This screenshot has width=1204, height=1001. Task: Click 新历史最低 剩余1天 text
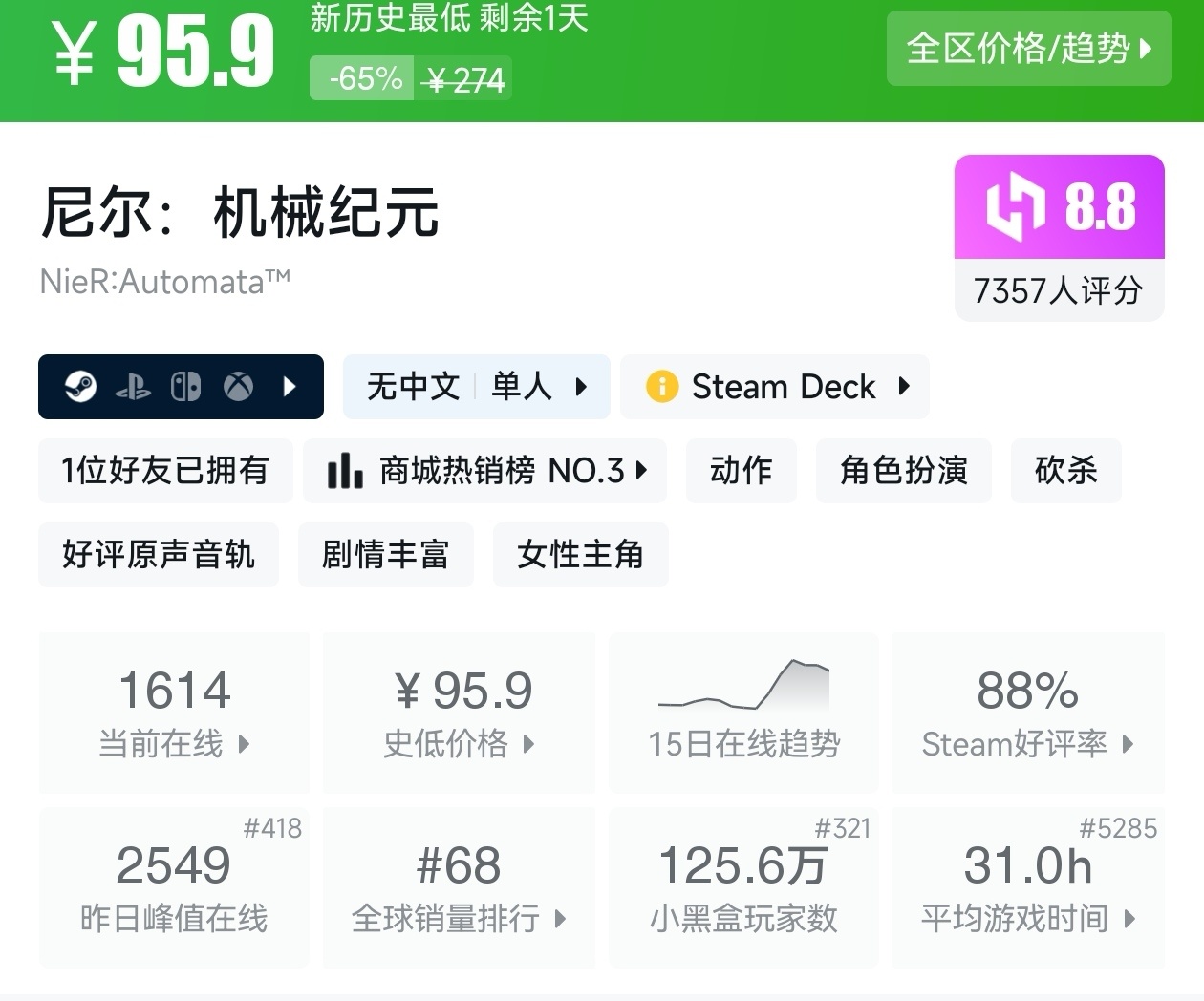pos(449,18)
